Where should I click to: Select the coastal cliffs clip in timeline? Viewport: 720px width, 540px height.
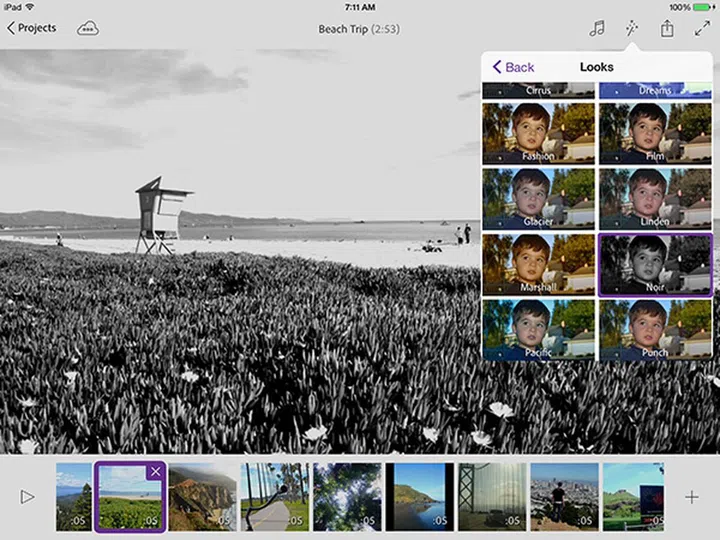202,497
